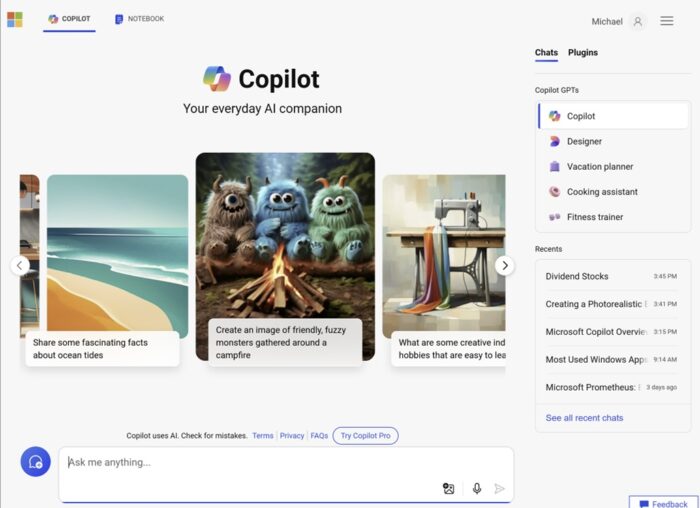Start a new topic with round blue button

point(36,462)
